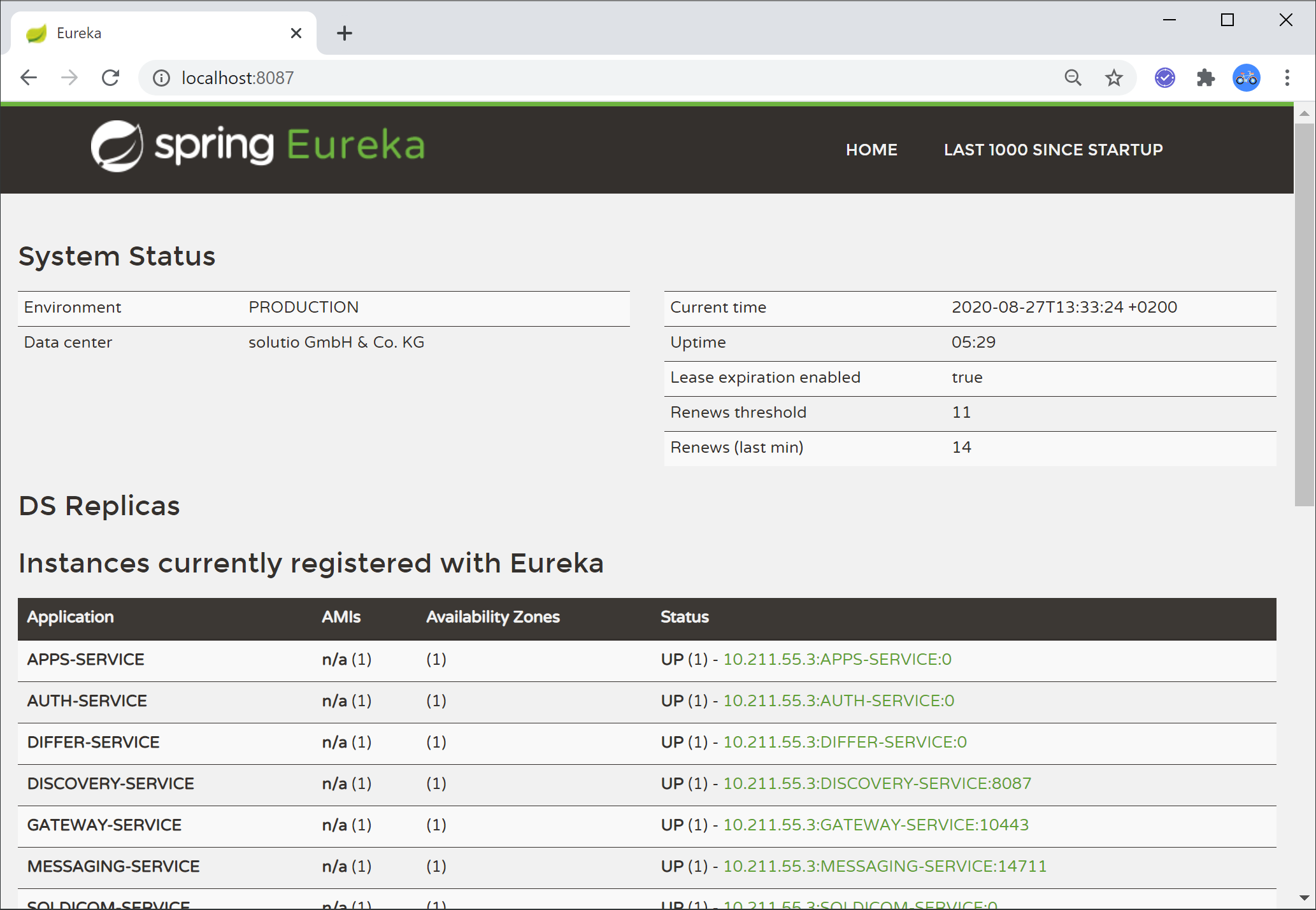Click the Spring Eureka logo
This screenshot has width=1316, height=910.
(258, 146)
